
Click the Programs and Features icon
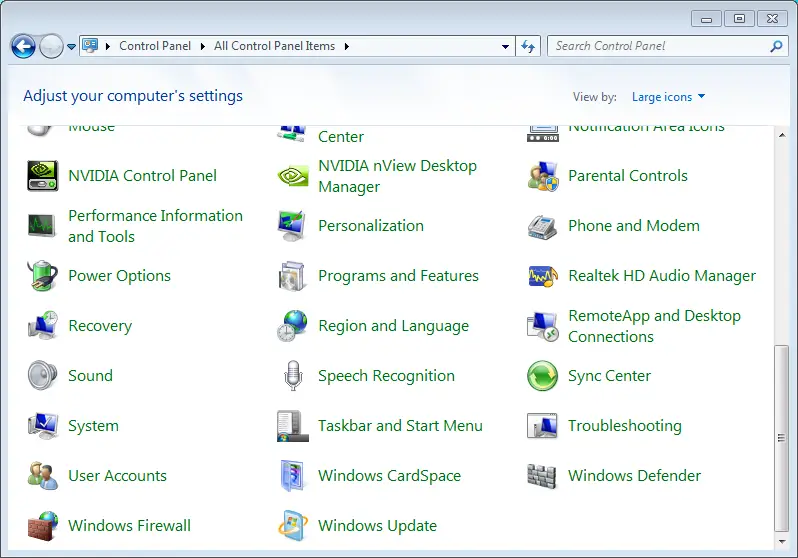coord(293,275)
